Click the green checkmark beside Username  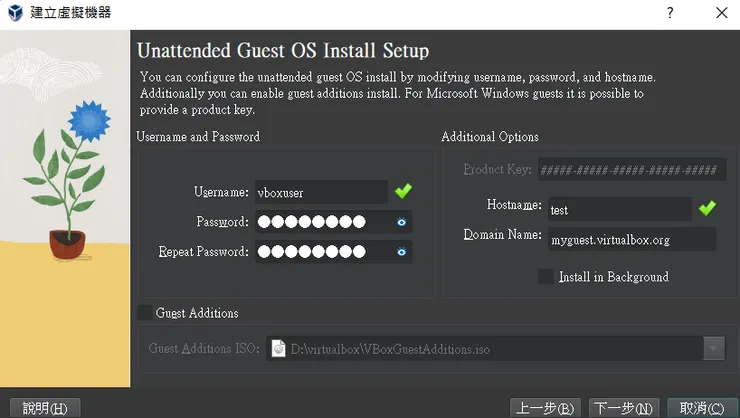403,191
